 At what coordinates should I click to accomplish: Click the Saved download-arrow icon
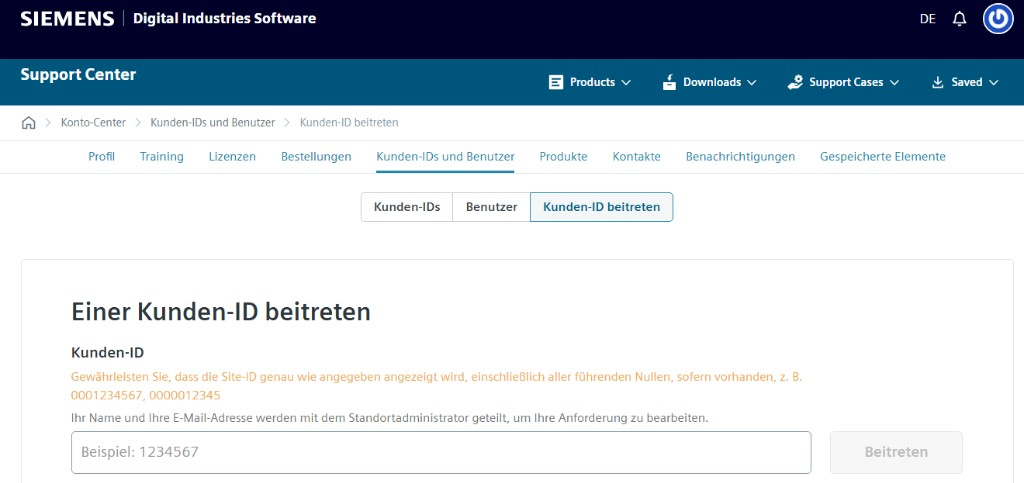938,82
